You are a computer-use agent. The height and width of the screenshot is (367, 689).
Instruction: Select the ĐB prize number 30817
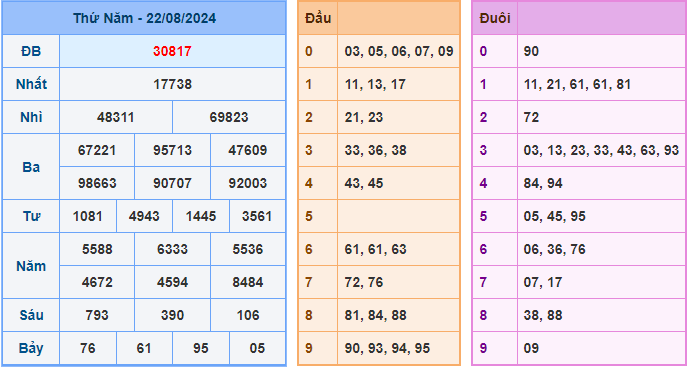[x=172, y=51]
